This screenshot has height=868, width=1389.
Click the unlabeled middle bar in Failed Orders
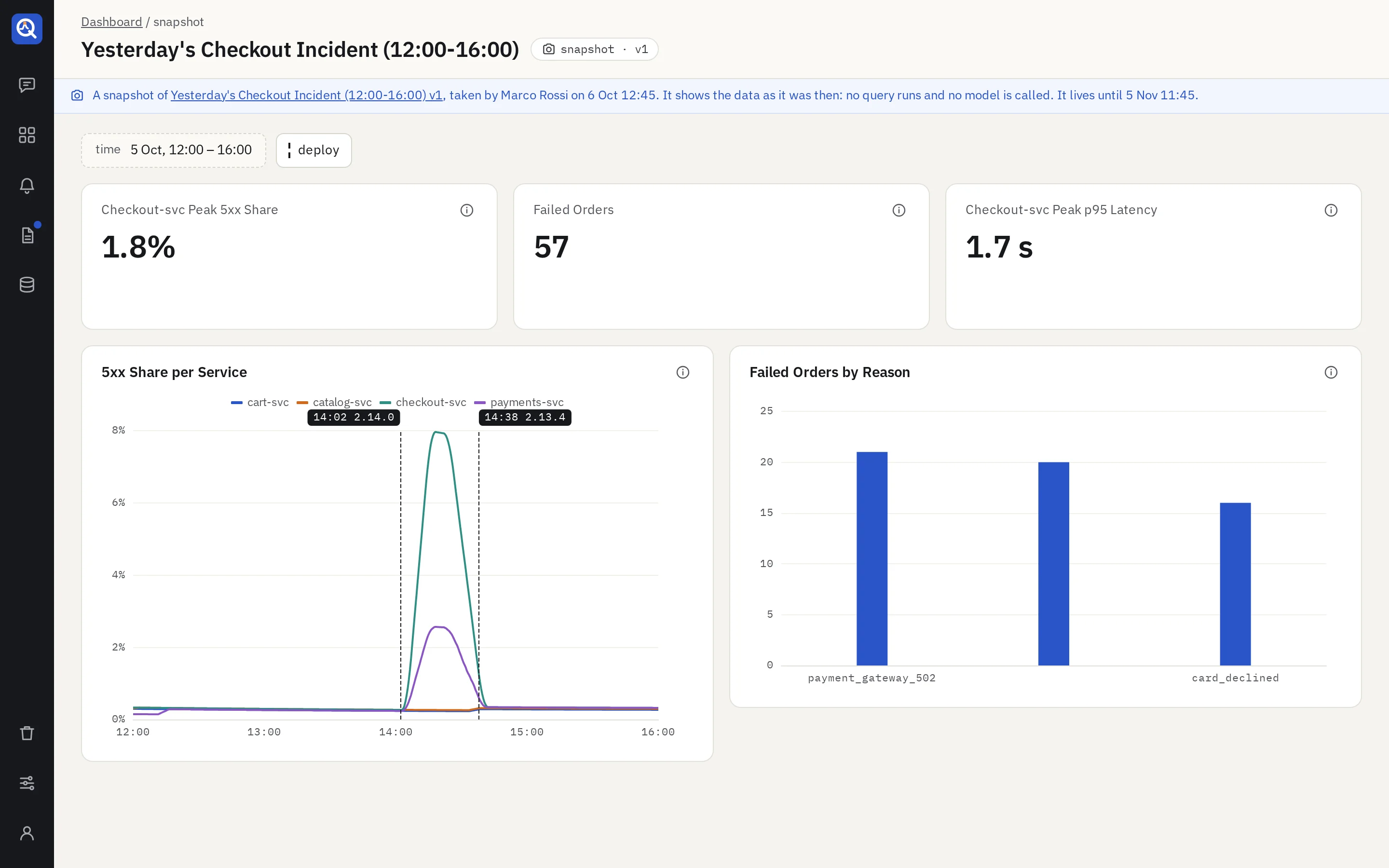pyautogui.click(x=1054, y=564)
